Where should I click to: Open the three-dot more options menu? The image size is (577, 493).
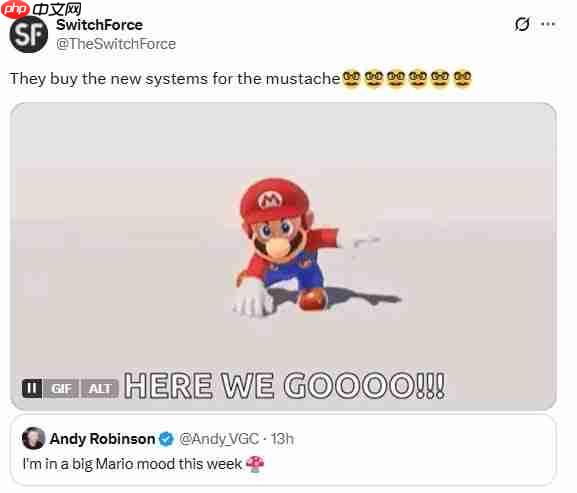pos(548,24)
